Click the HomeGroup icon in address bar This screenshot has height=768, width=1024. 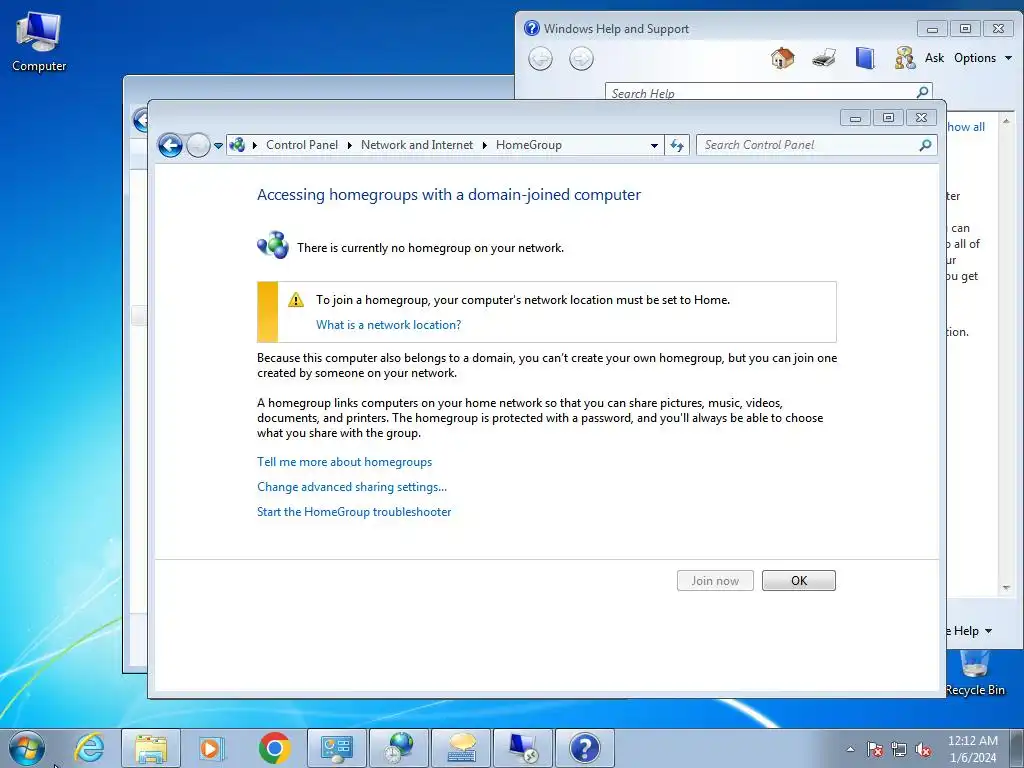(237, 145)
